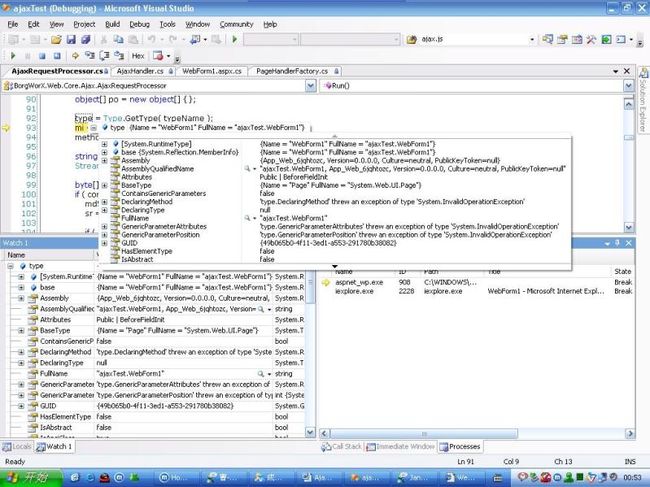
Task: Switch to the Locals tab
Action: click(x=17, y=447)
